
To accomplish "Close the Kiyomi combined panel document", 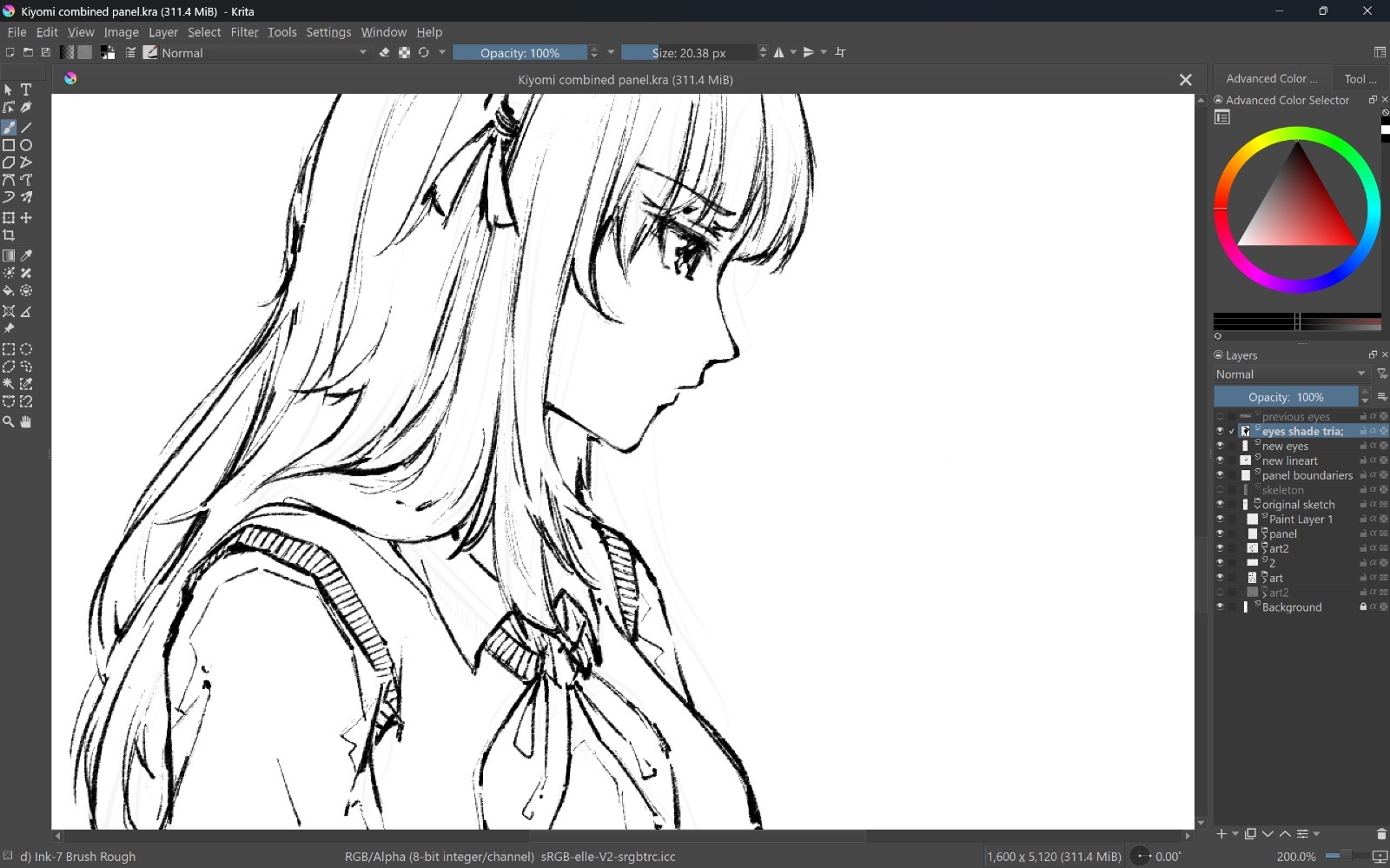I will pos(1185,80).
